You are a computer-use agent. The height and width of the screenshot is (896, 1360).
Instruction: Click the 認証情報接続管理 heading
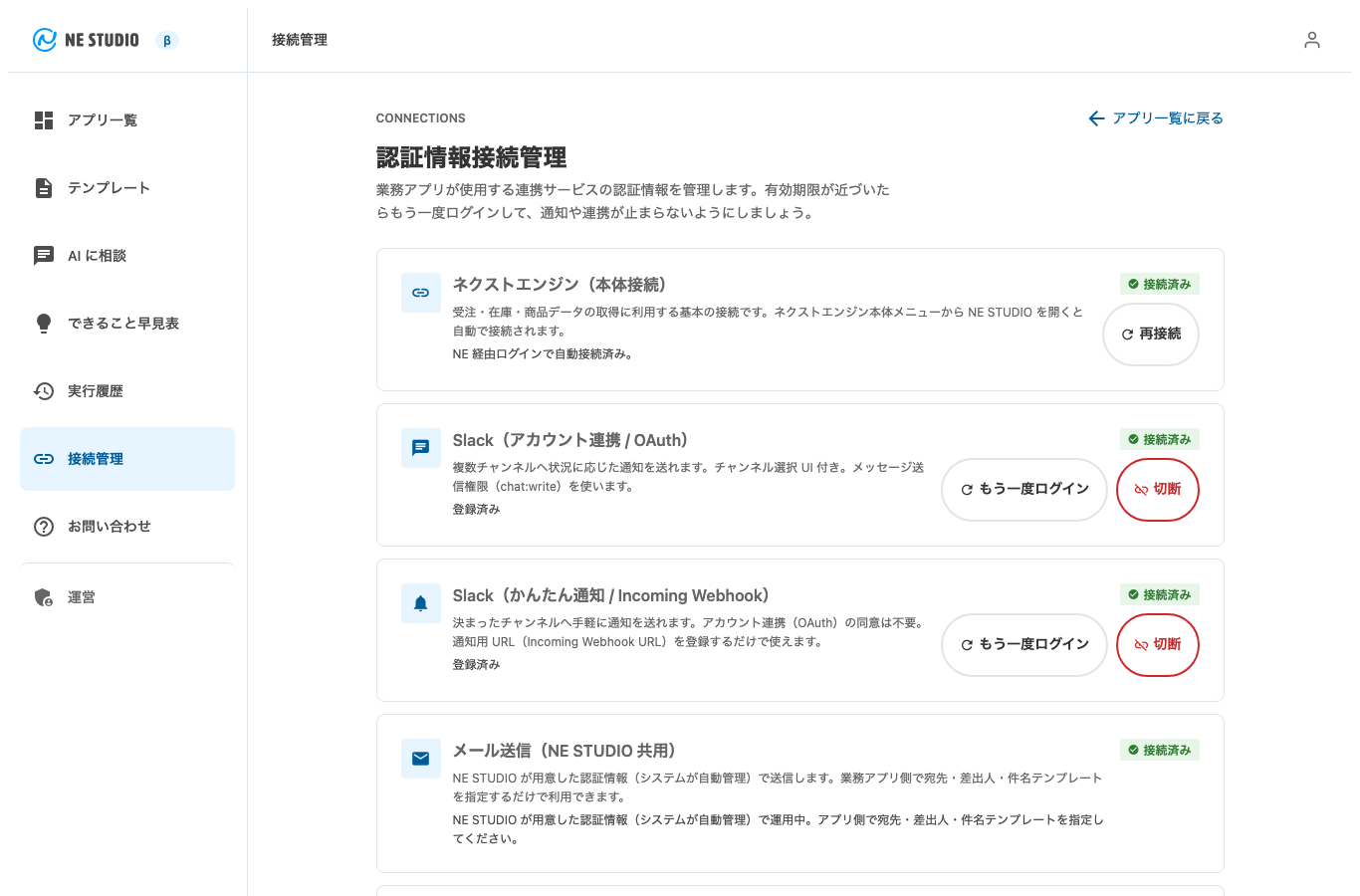tap(472, 157)
